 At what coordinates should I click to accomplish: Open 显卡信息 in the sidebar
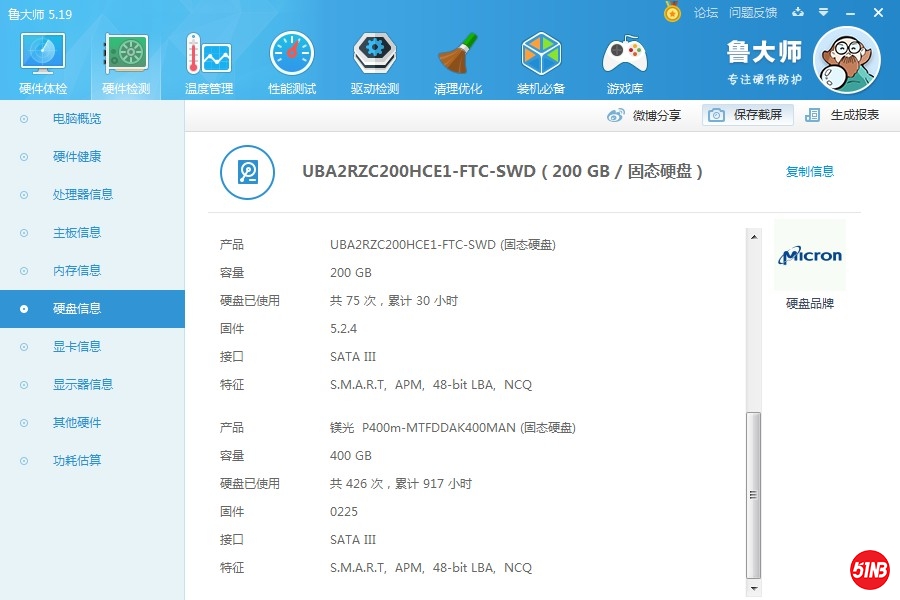77,347
